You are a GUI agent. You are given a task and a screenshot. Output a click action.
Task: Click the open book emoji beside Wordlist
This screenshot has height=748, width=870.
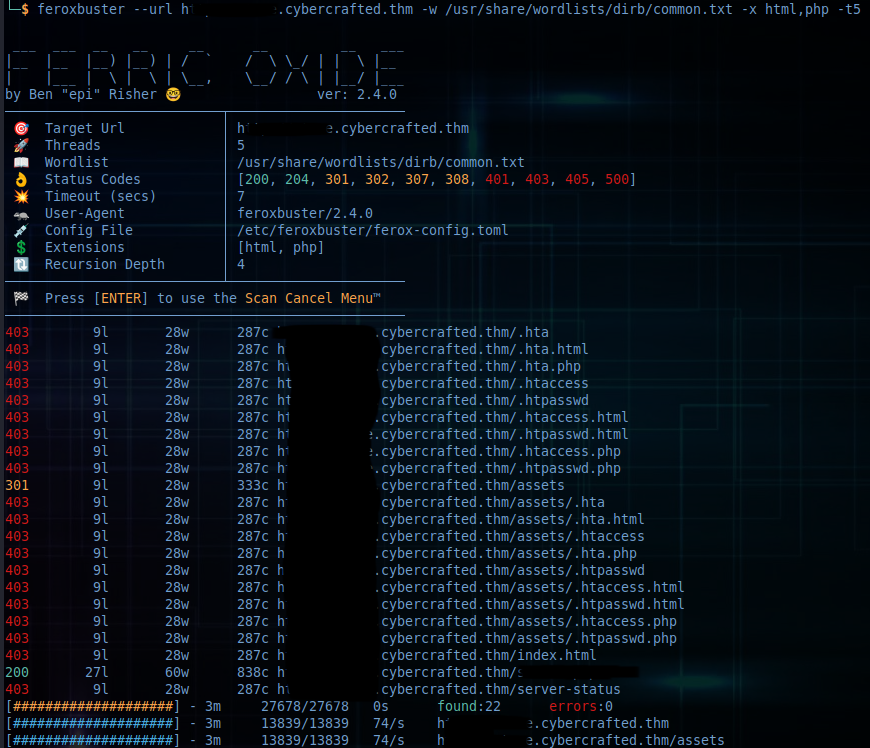[x=21, y=163]
